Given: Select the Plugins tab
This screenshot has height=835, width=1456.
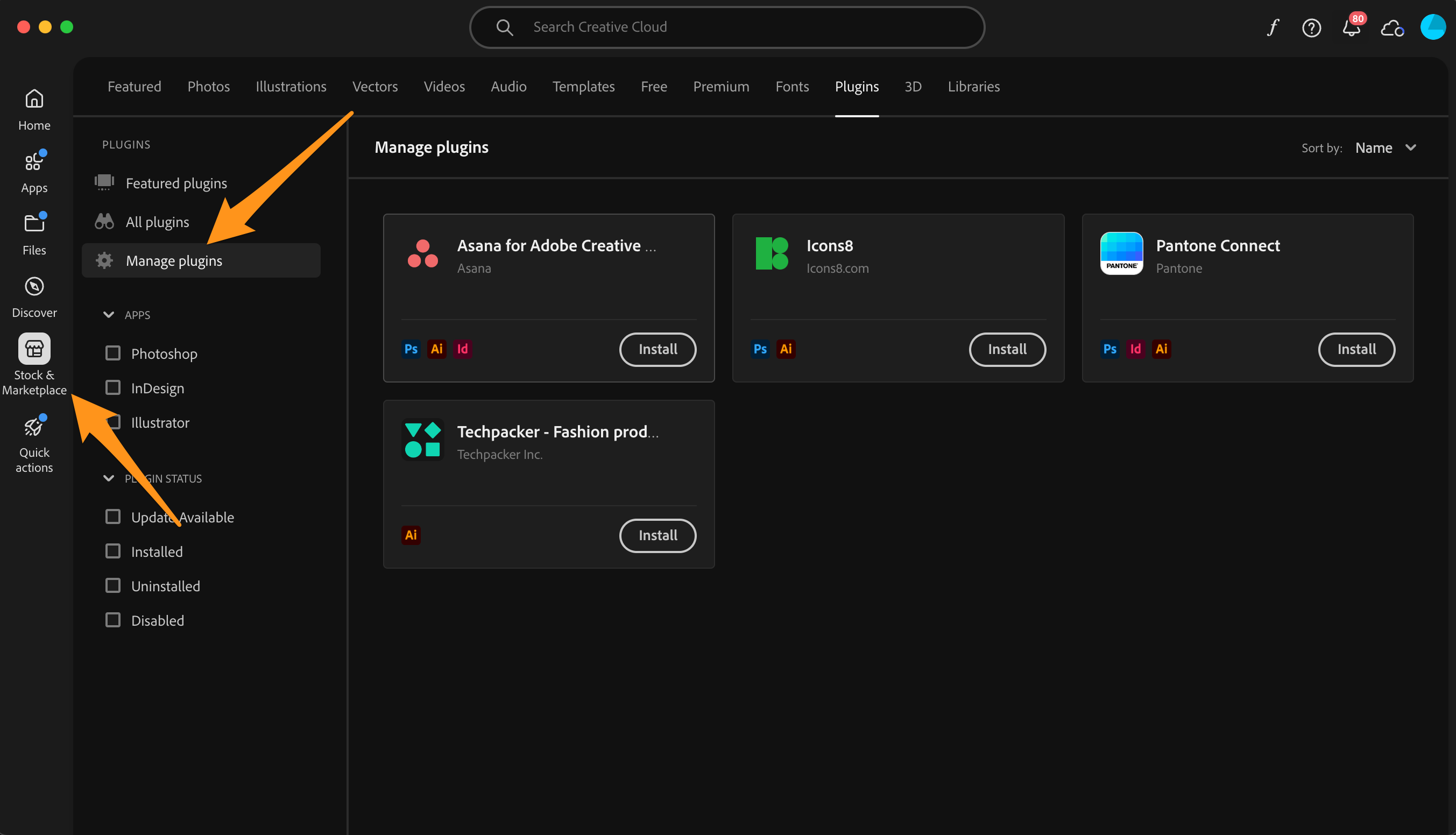Looking at the screenshot, I should click(x=856, y=87).
